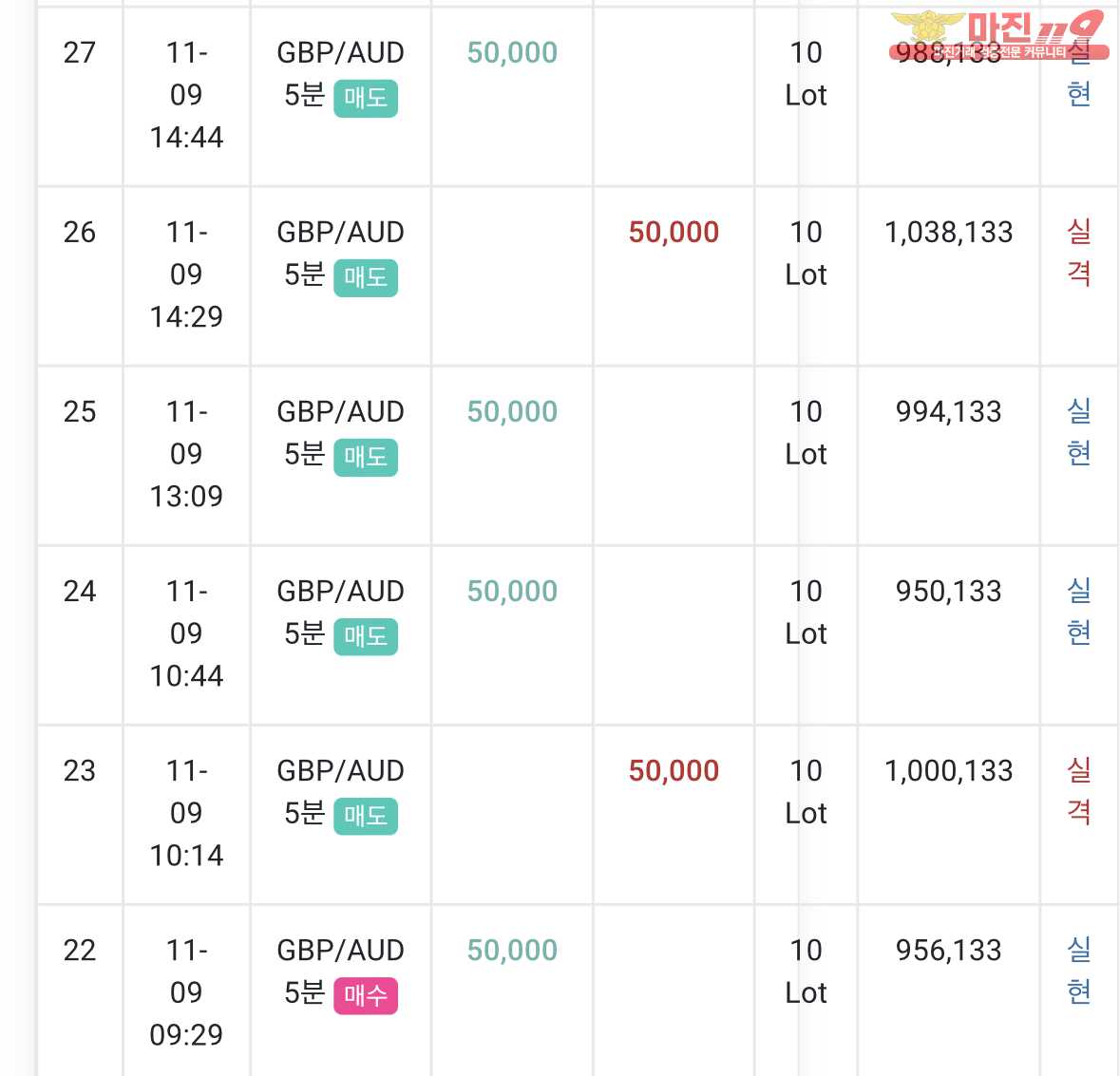Screen dimensions: 1120x1076
Task: Open the blue 실현 status in row 25
Action: tap(1078, 431)
